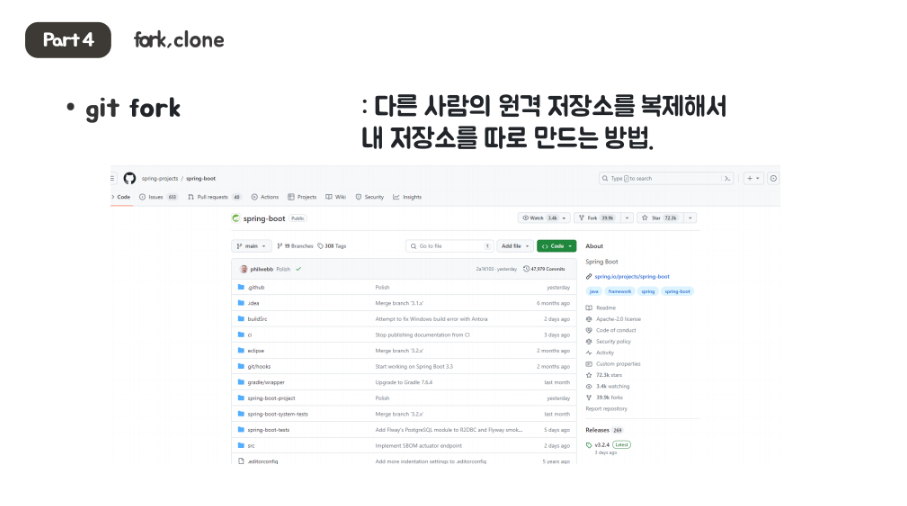Expand the Watch notifications dropdown

click(x=564, y=218)
